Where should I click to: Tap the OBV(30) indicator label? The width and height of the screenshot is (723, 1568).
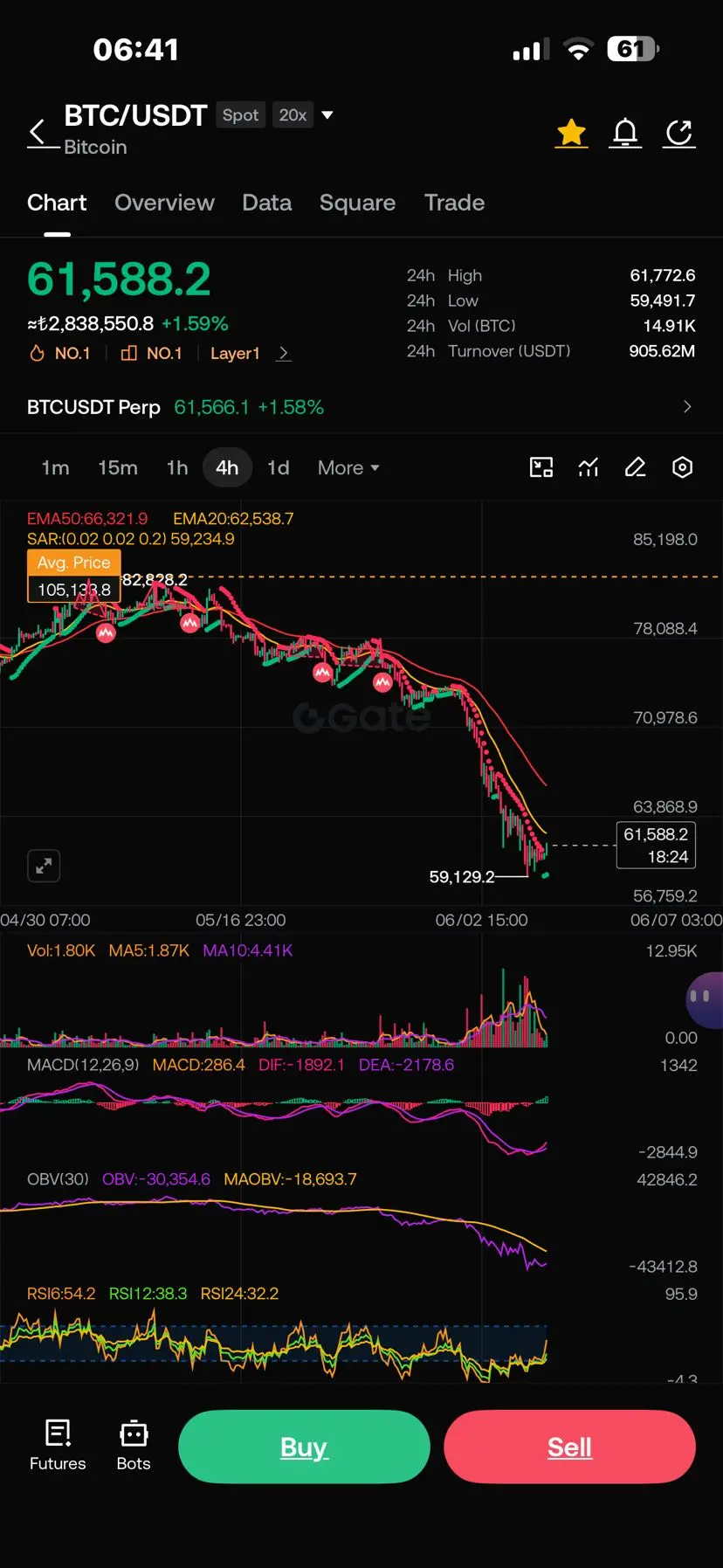[x=58, y=1179]
